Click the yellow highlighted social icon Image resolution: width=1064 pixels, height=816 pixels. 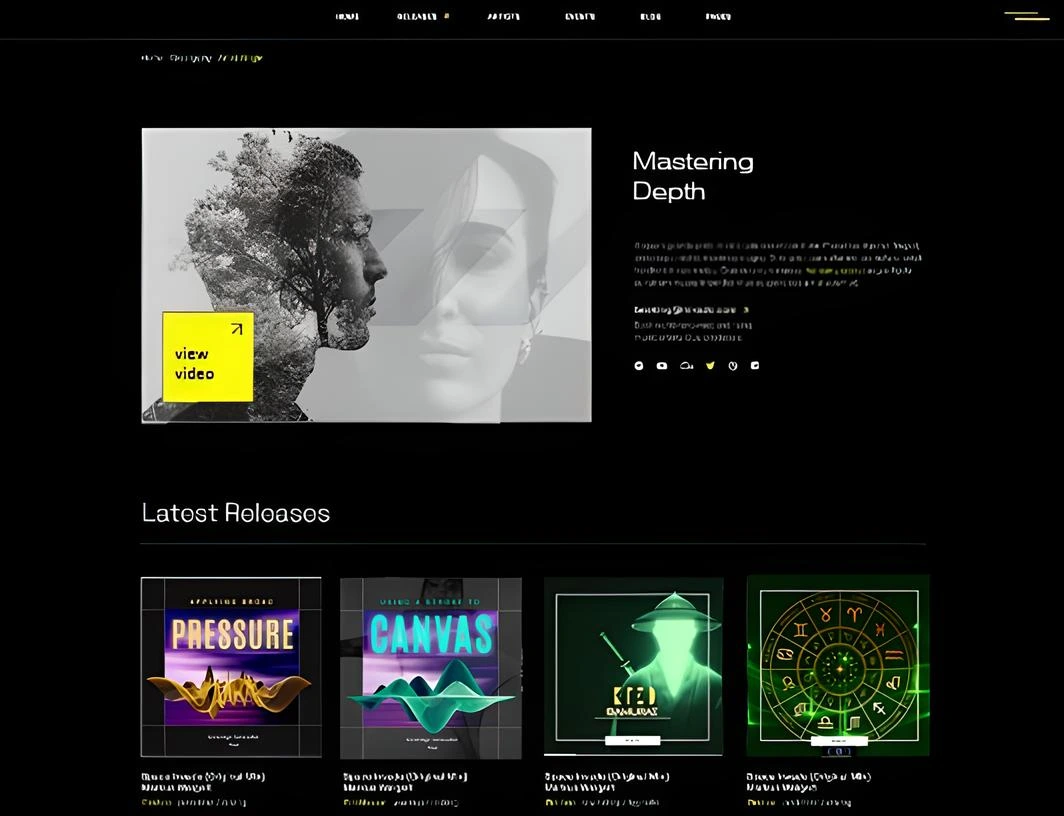click(x=710, y=366)
